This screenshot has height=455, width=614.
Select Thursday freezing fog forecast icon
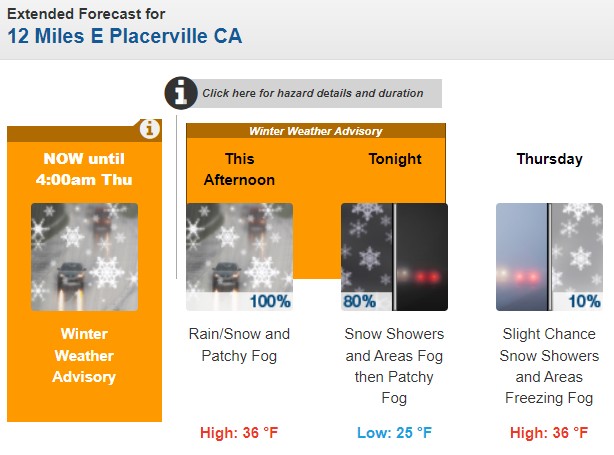point(549,257)
